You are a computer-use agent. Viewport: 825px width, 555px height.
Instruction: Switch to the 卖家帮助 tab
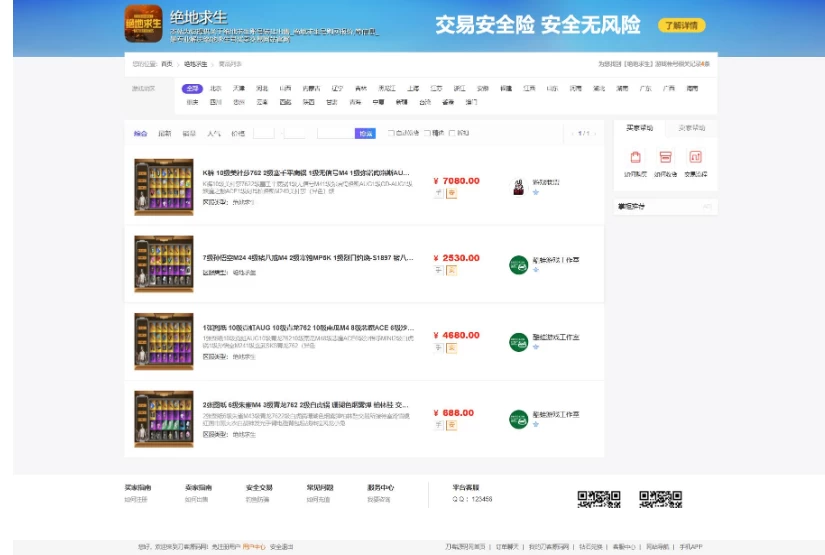pos(691,128)
